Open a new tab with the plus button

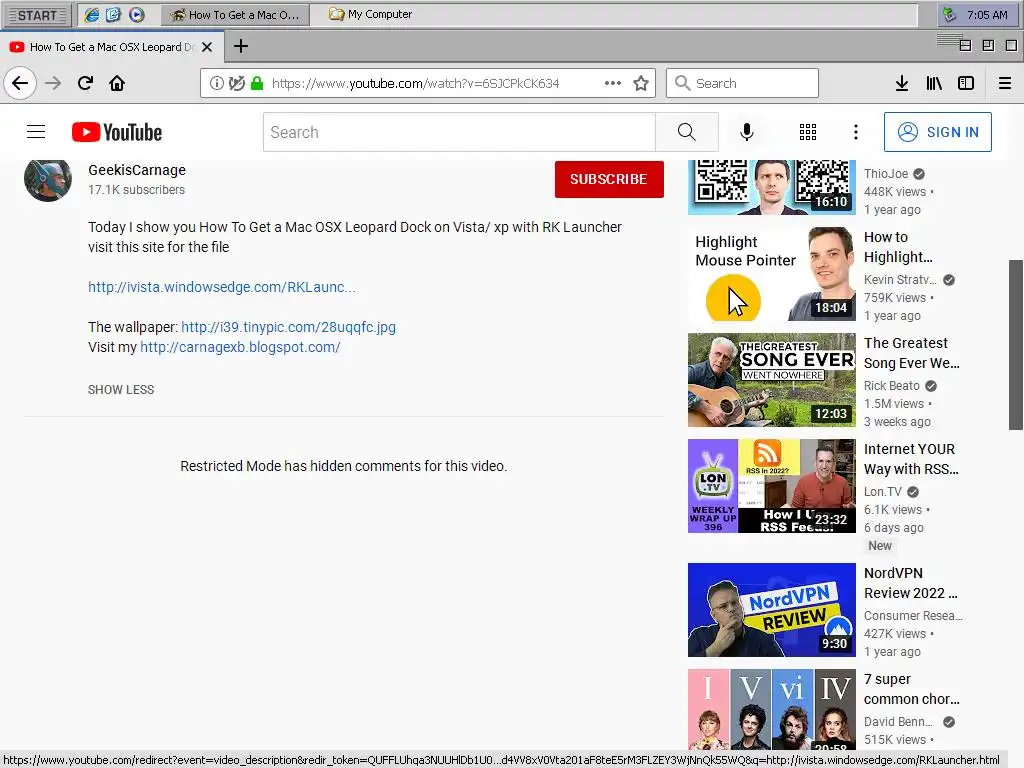tap(241, 46)
